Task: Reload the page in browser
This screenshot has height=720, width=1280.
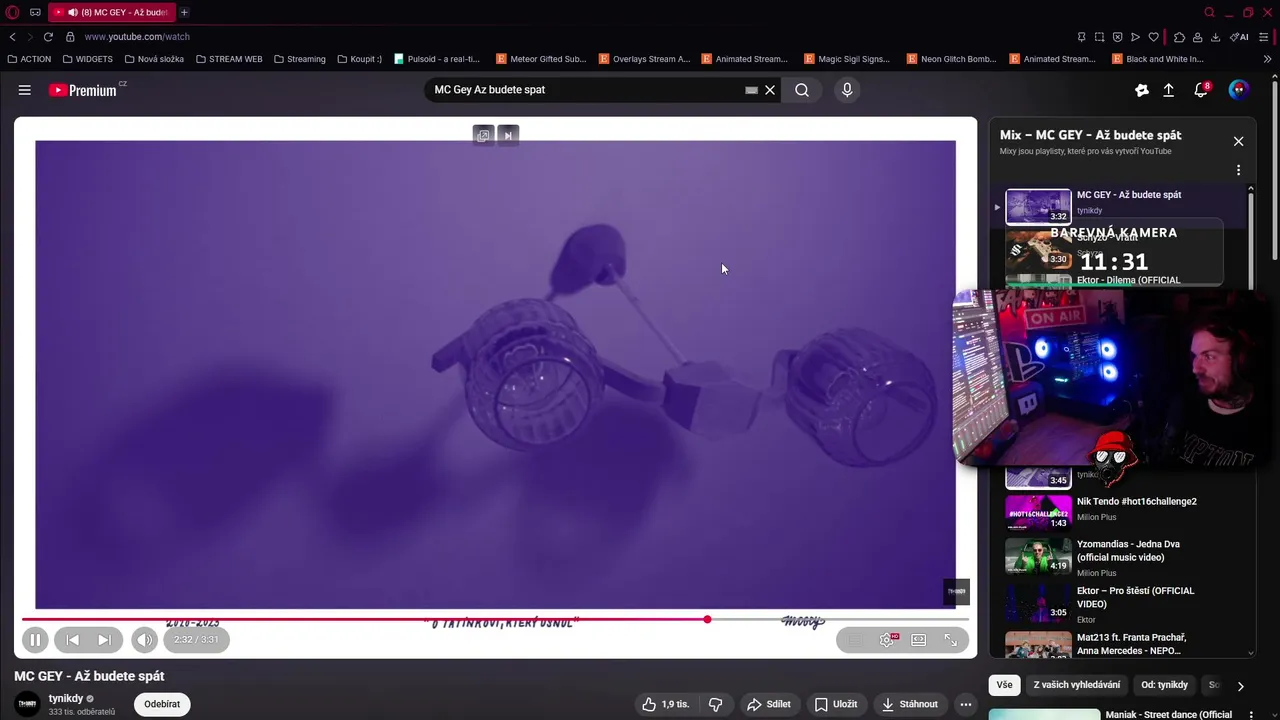Action: click(47, 37)
